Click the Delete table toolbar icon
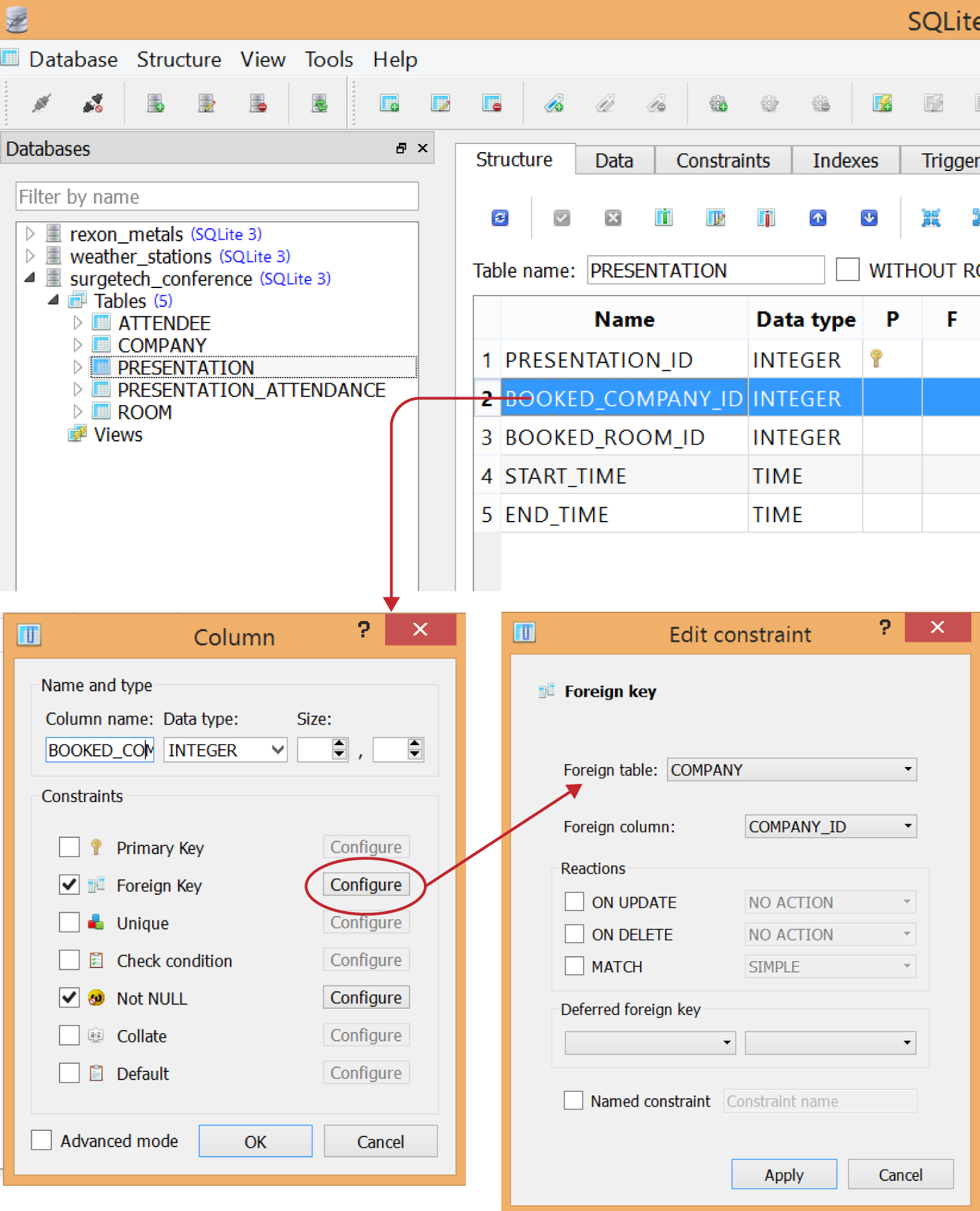 tap(492, 103)
